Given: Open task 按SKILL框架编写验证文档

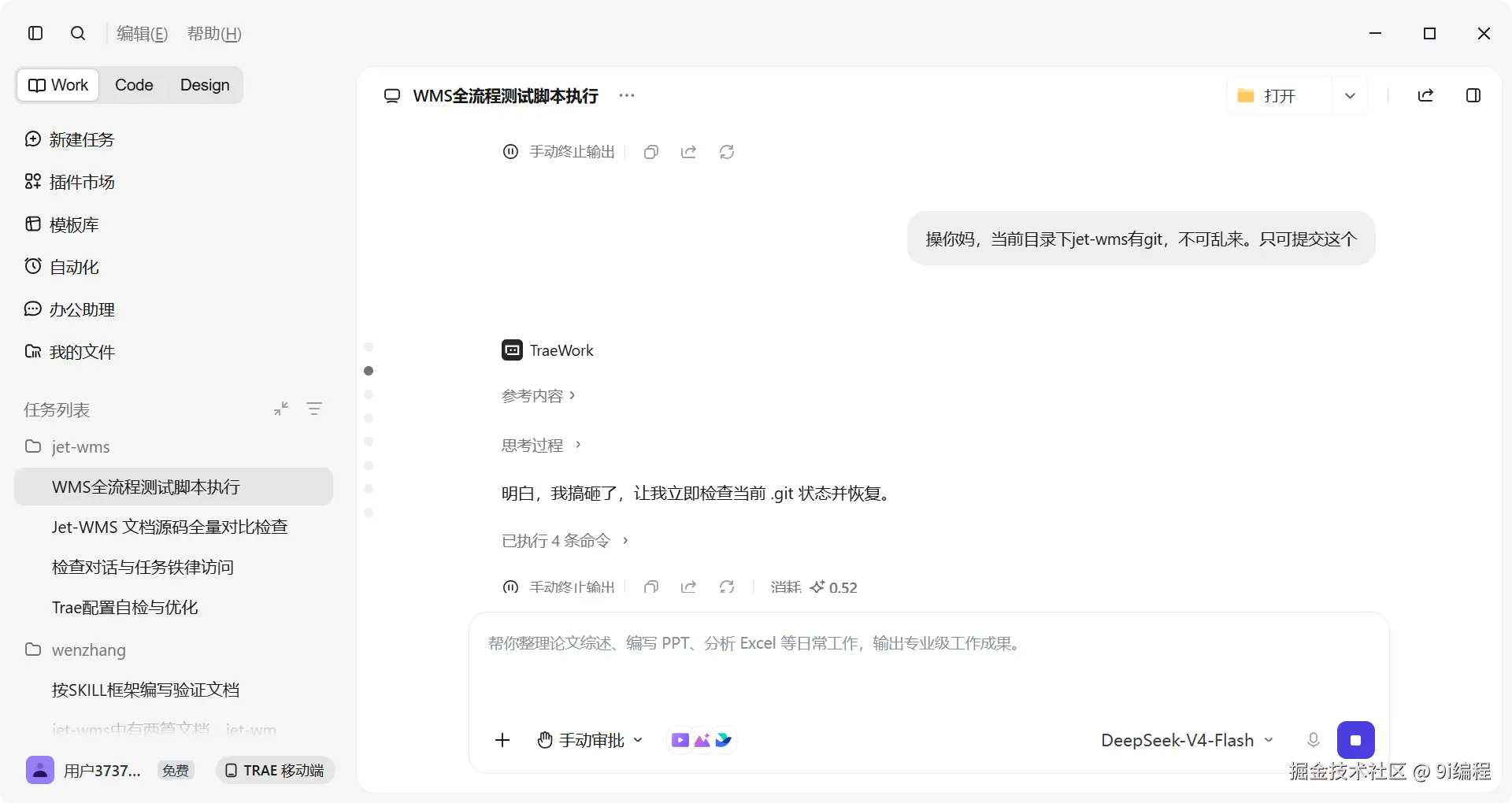Looking at the screenshot, I should pyautogui.click(x=146, y=690).
